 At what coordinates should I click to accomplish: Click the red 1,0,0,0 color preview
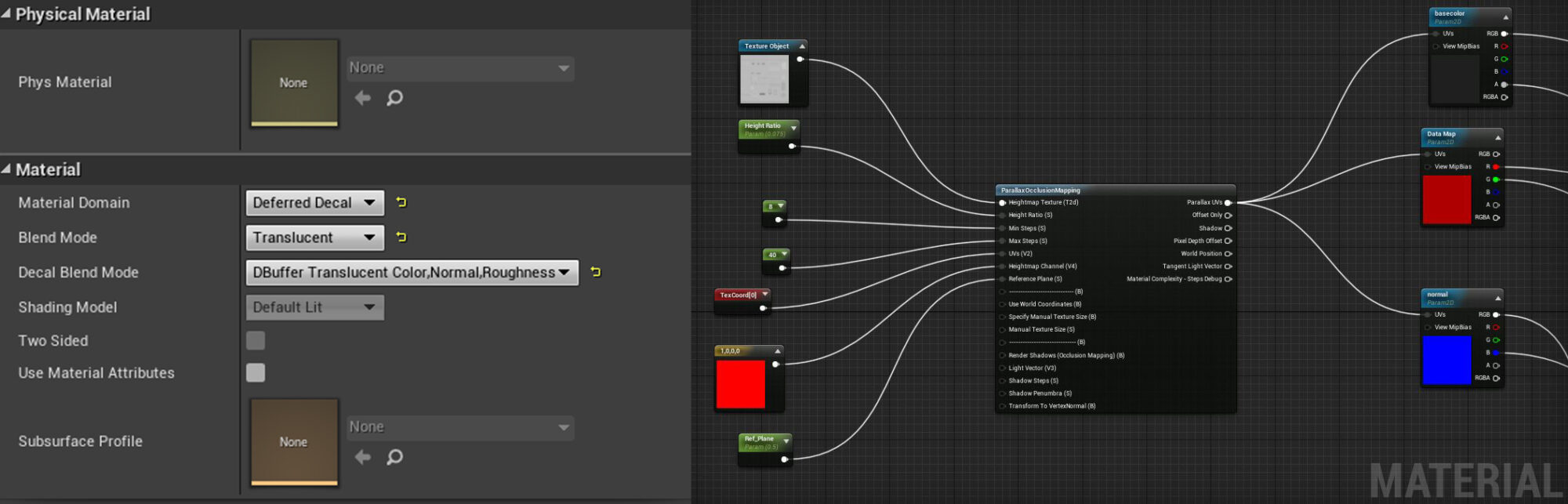click(x=740, y=384)
